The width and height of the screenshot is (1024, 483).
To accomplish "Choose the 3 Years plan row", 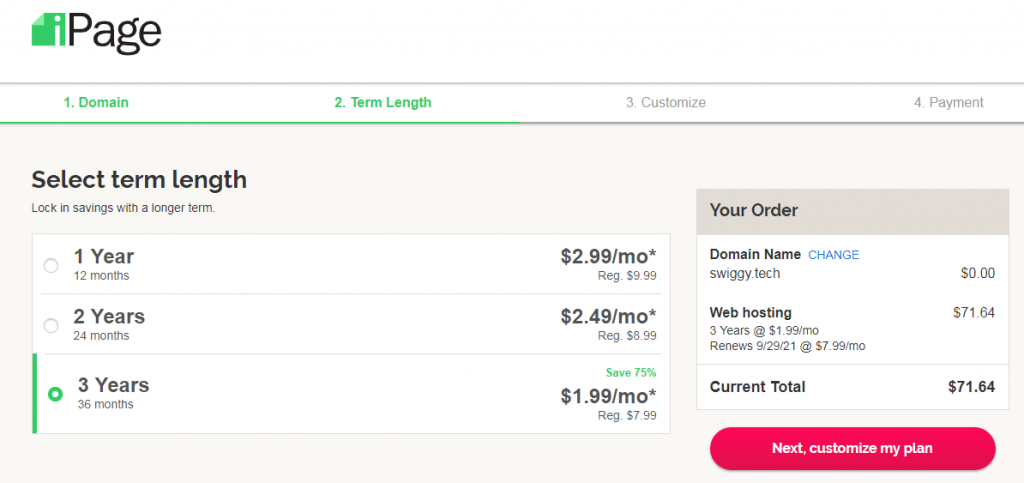I will point(351,394).
